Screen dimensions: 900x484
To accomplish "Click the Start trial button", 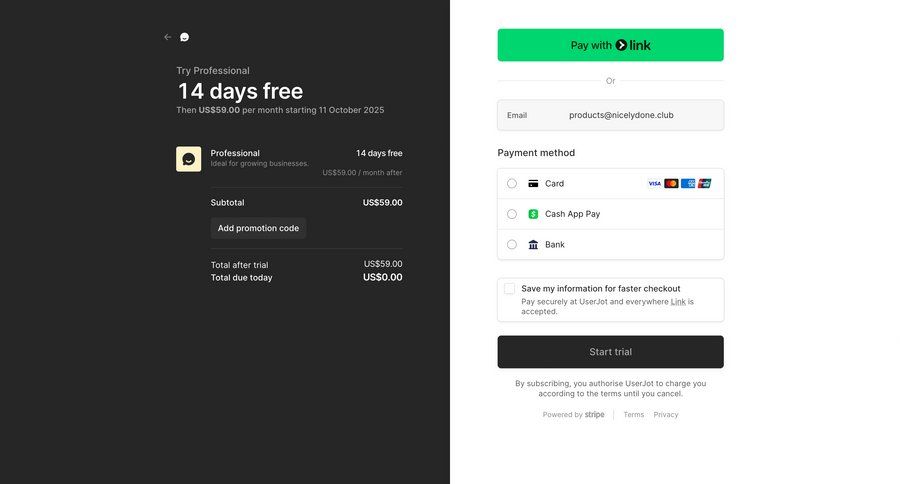I will tap(610, 352).
